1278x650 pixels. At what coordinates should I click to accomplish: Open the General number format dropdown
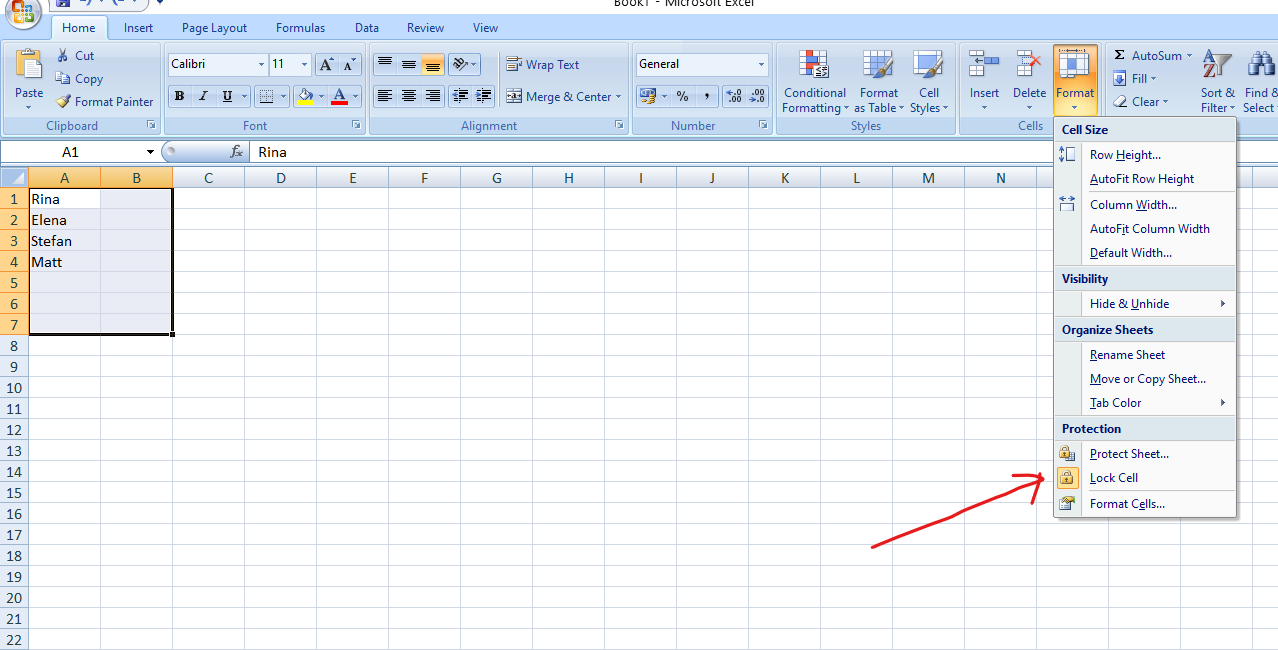(761, 64)
